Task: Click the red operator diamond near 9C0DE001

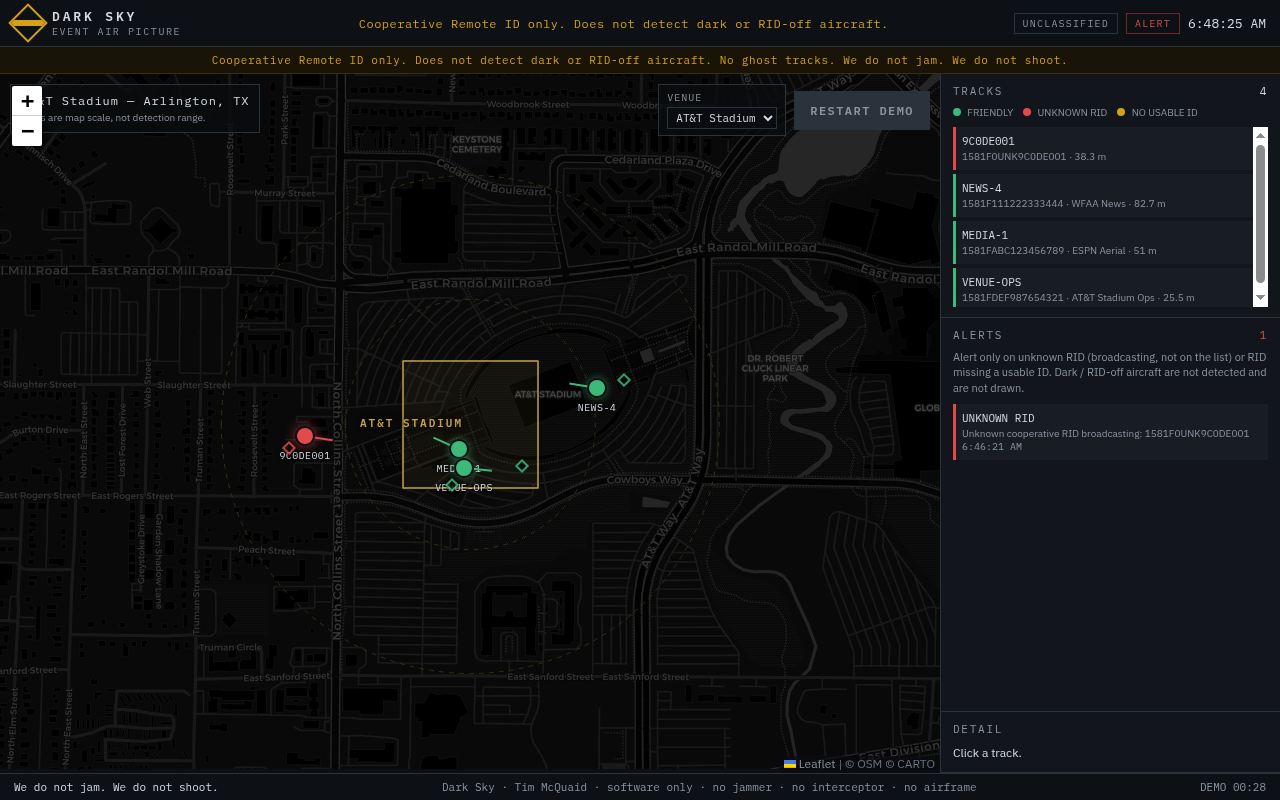Action: pyautogui.click(x=289, y=448)
